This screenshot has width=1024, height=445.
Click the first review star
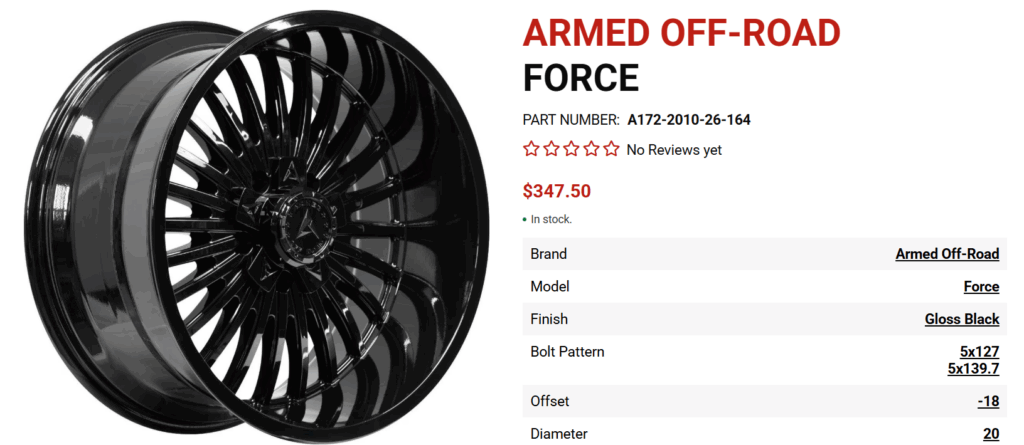point(532,150)
